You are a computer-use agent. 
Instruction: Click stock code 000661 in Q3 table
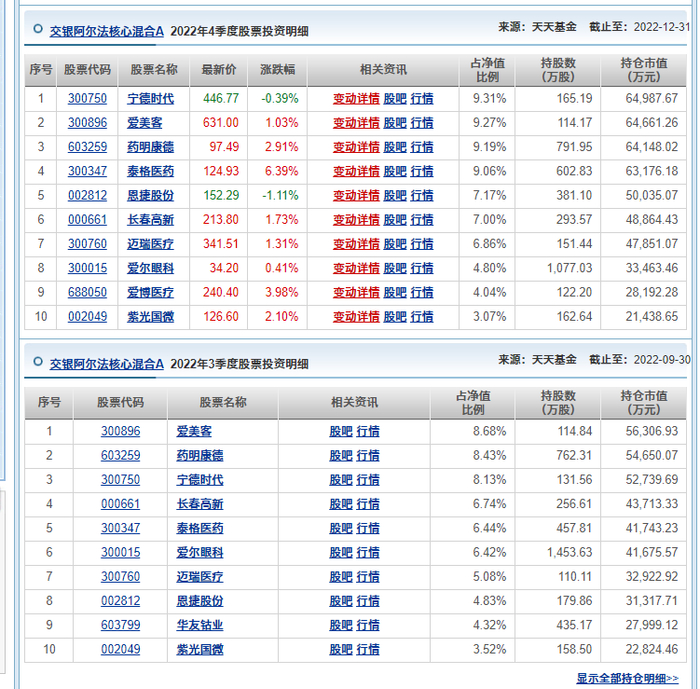pos(120,504)
